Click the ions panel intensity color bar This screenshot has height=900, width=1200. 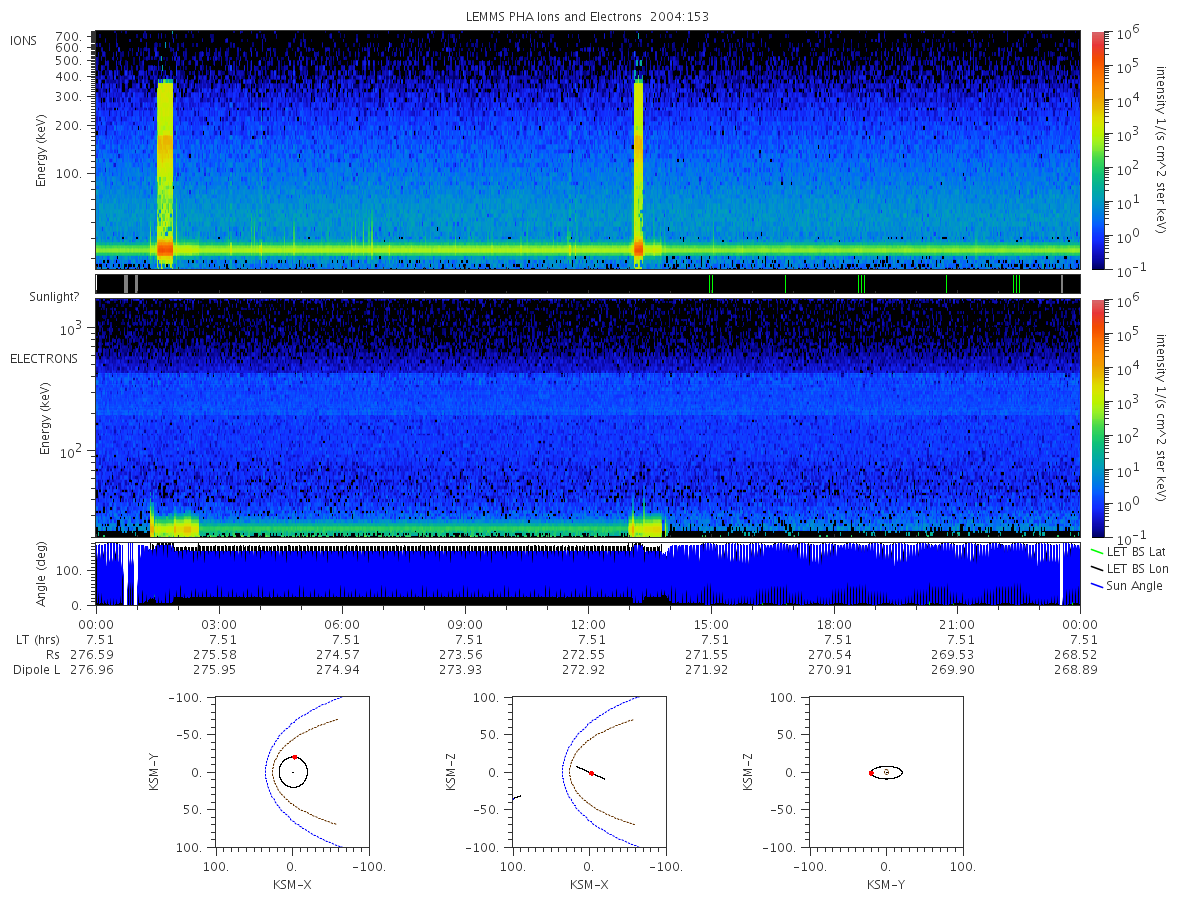point(1097,150)
